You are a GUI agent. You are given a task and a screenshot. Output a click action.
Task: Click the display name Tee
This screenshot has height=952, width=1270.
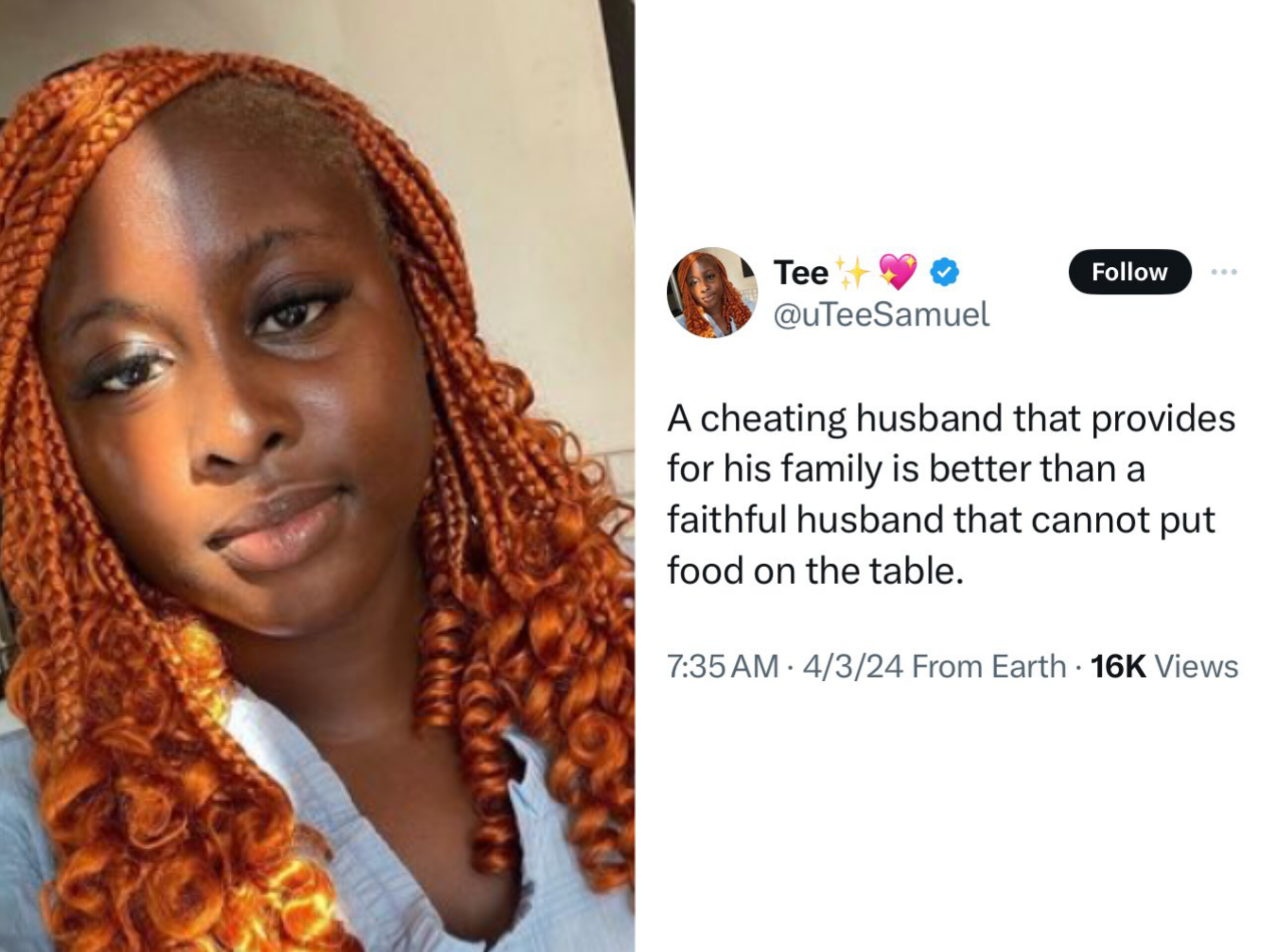tap(800, 273)
